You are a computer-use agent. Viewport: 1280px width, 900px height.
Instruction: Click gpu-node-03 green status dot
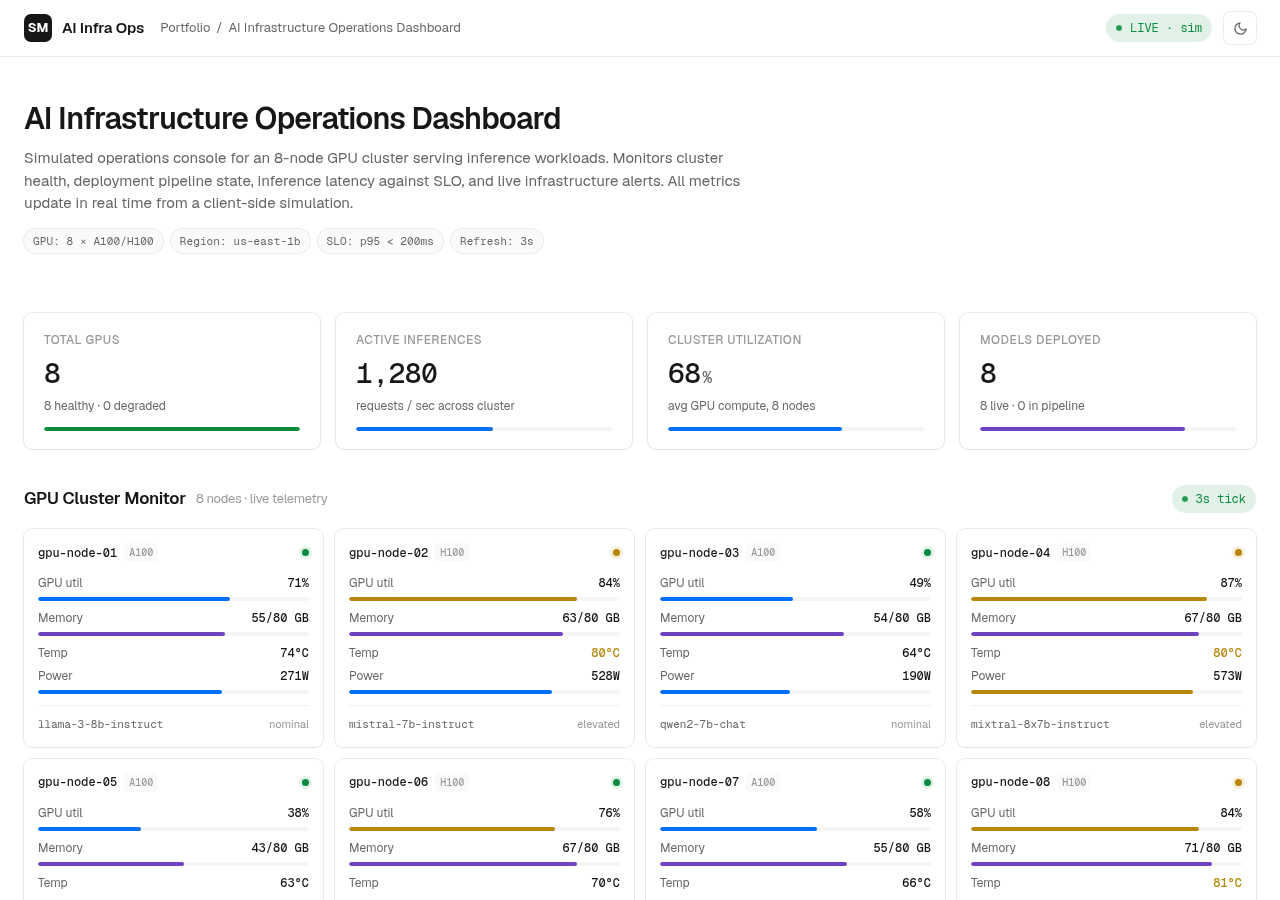[927, 552]
